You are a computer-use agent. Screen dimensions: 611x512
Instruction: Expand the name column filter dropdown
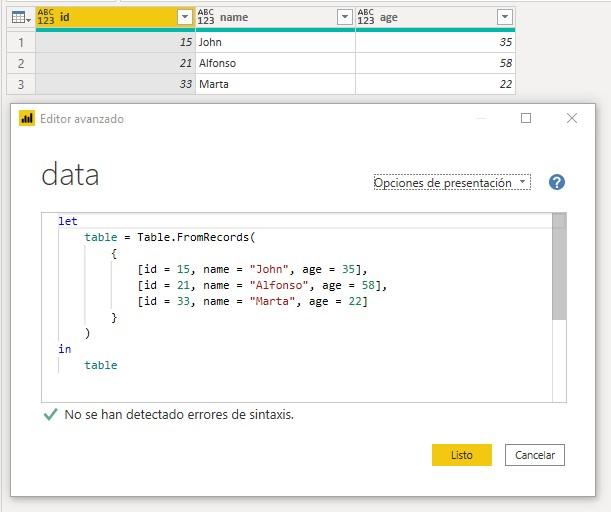pos(344,17)
